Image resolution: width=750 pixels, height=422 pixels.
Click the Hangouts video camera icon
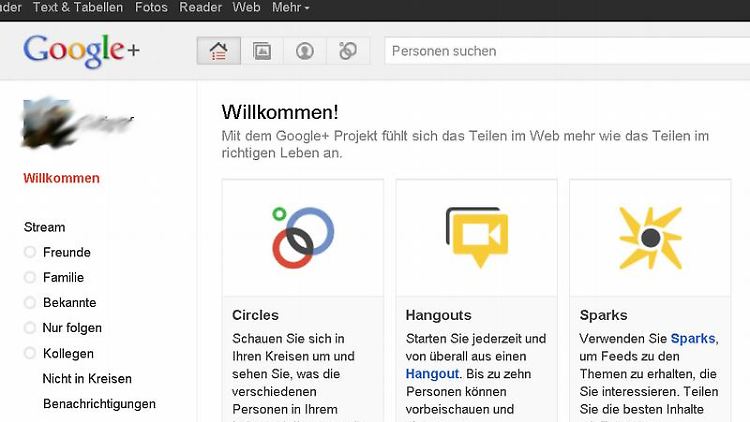[x=477, y=237]
